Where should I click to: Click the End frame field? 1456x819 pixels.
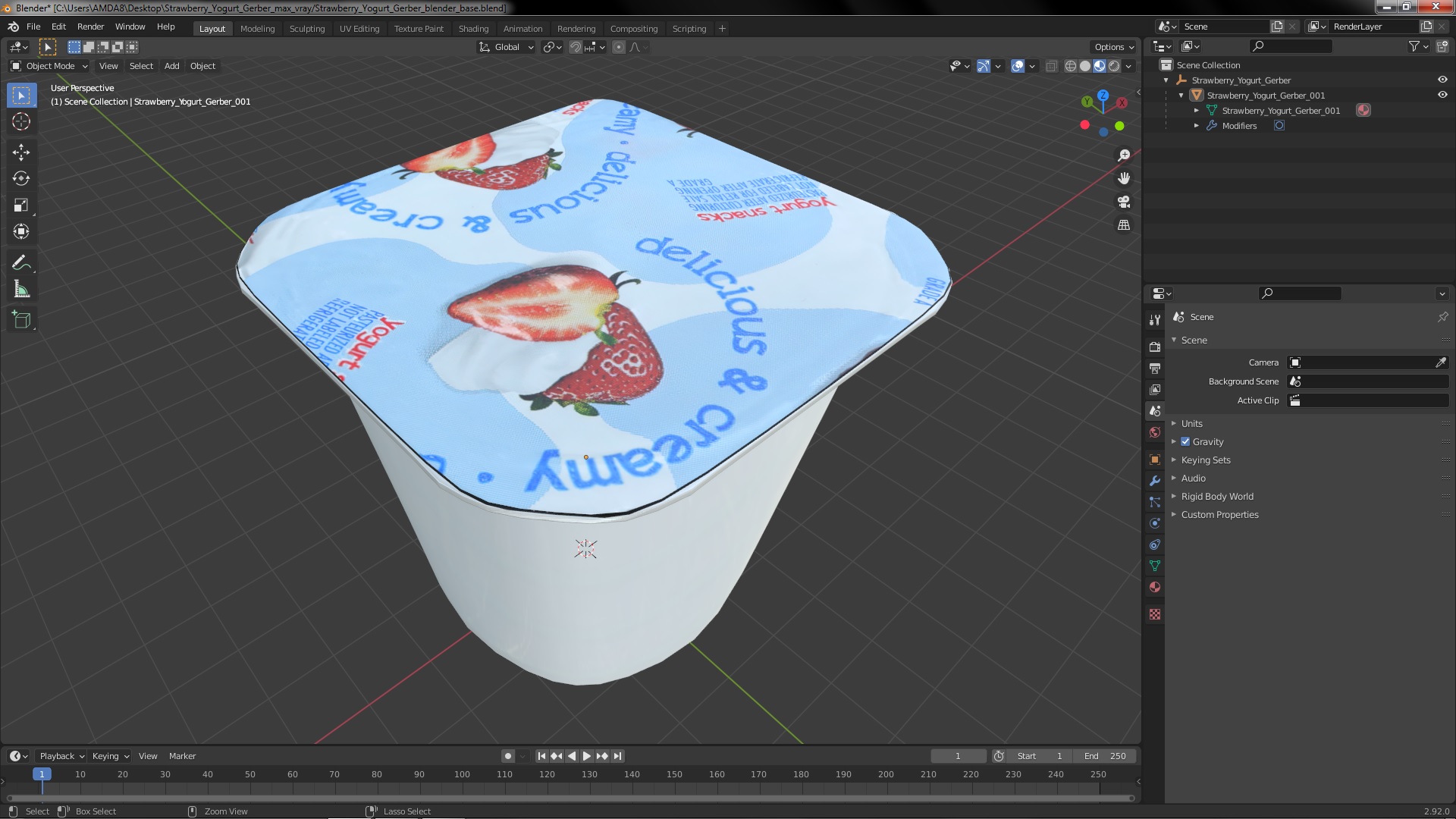pos(1106,756)
